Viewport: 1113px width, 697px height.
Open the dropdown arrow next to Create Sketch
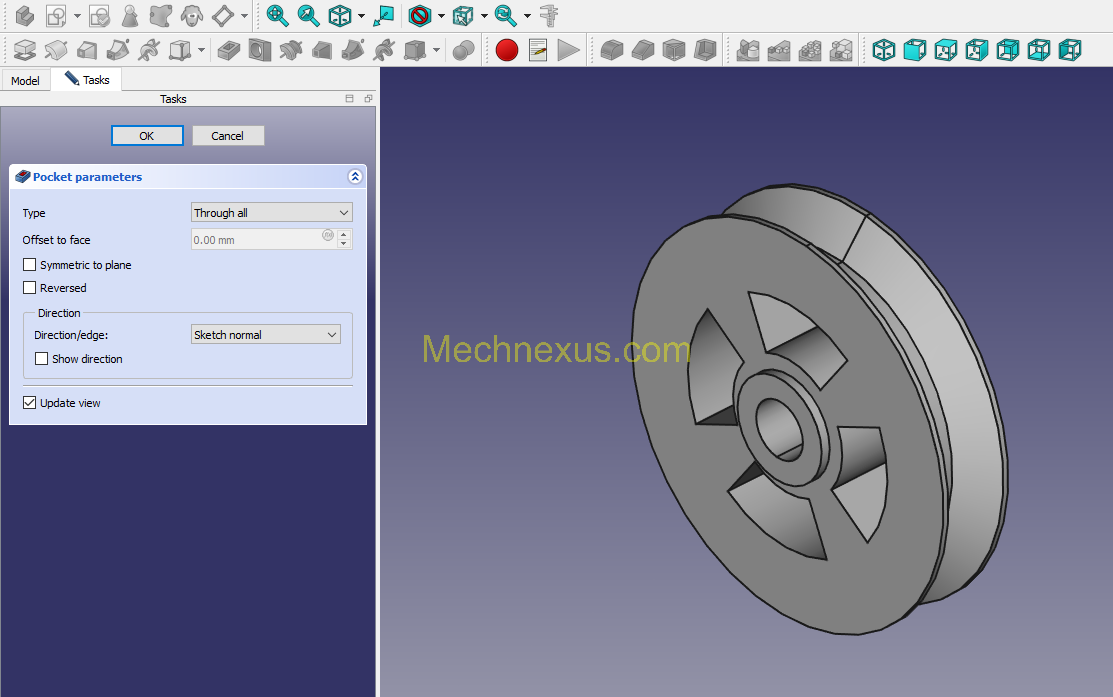pos(77,16)
